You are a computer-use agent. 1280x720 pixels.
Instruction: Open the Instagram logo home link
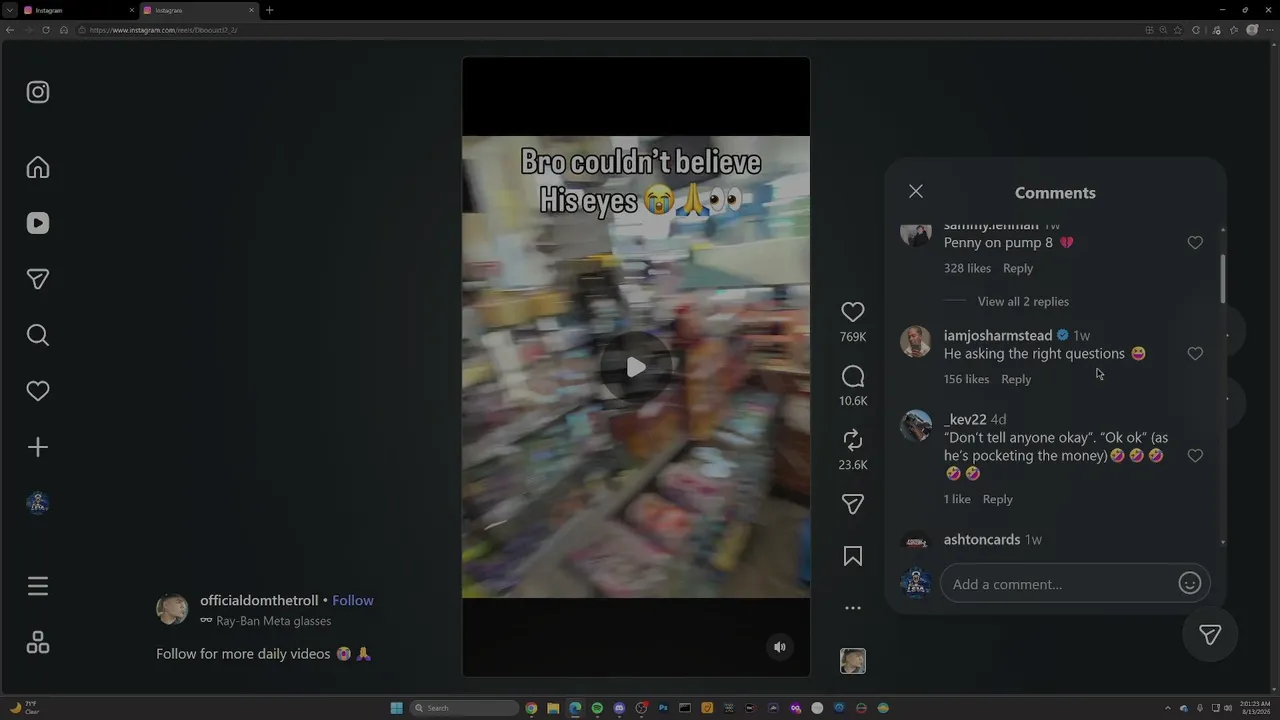(38, 92)
